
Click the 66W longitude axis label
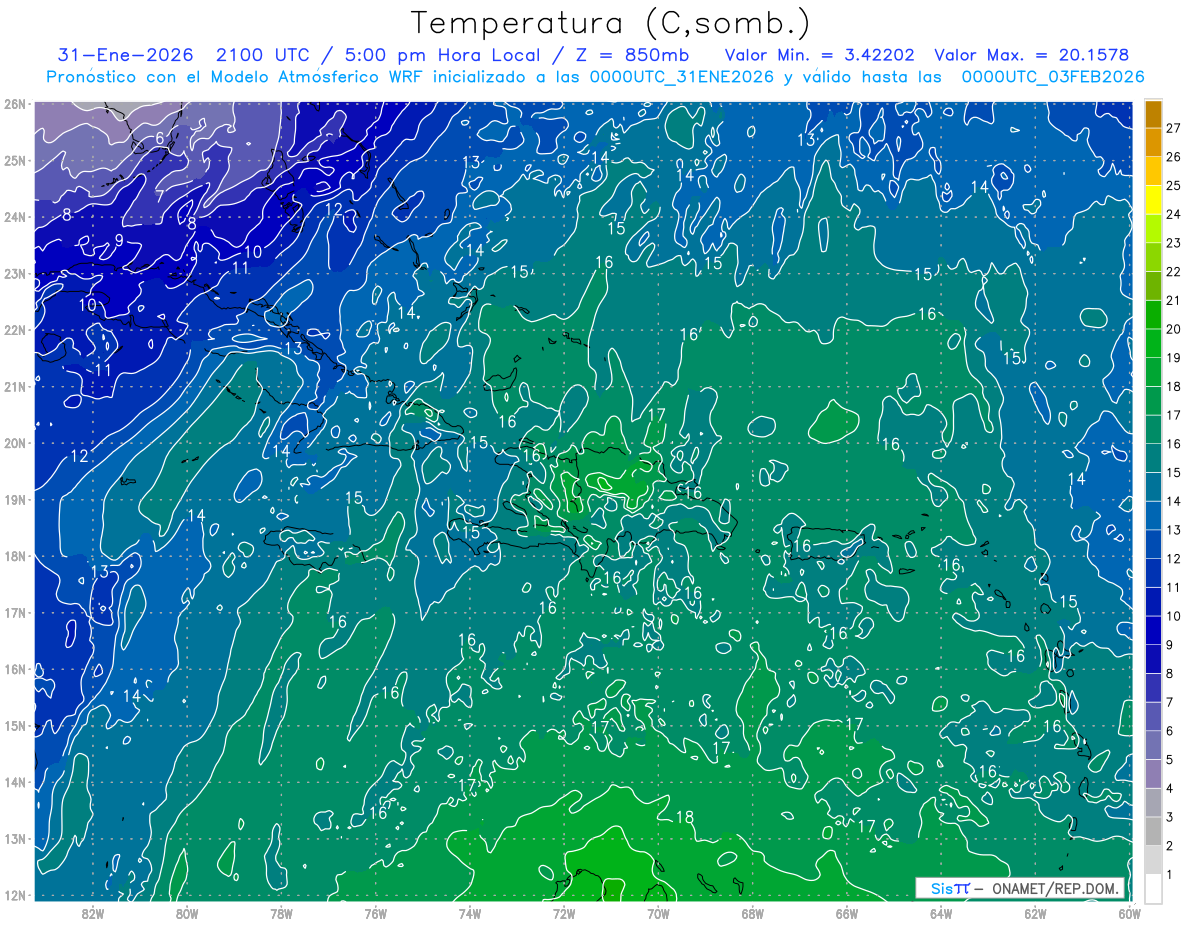pos(847,913)
